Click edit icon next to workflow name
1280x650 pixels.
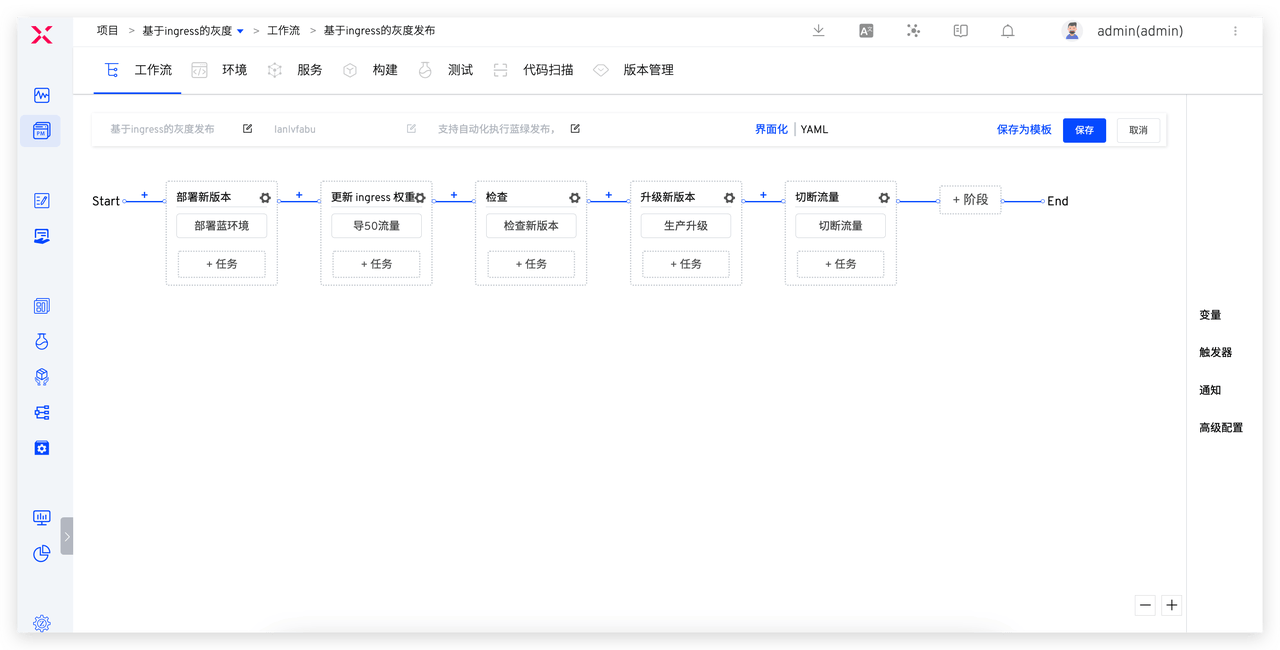tap(248, 129)
